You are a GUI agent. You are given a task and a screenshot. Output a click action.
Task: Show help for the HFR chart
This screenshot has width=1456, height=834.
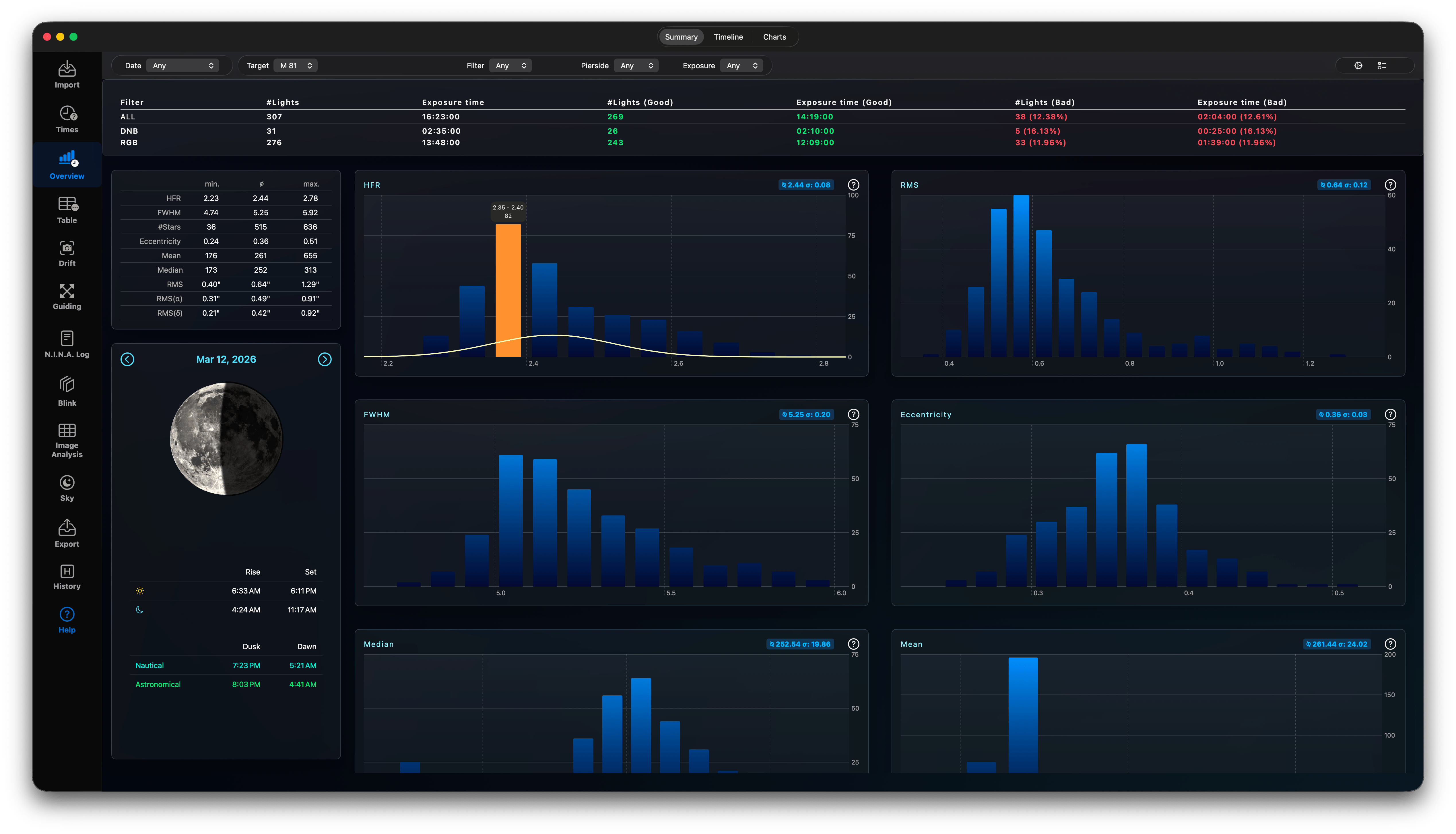pos(853,185)
